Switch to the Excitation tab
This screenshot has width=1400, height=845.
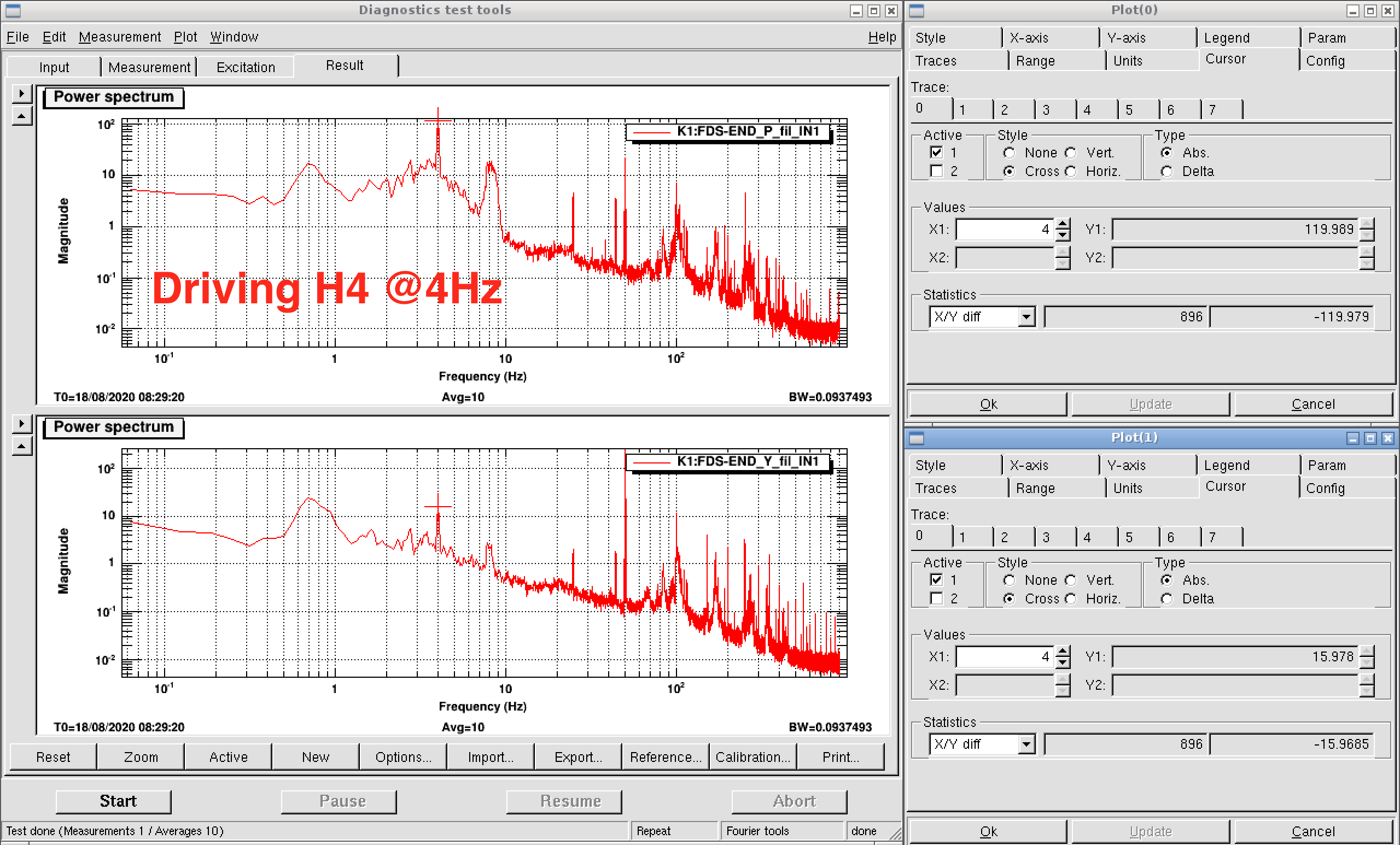click(246, 67)
